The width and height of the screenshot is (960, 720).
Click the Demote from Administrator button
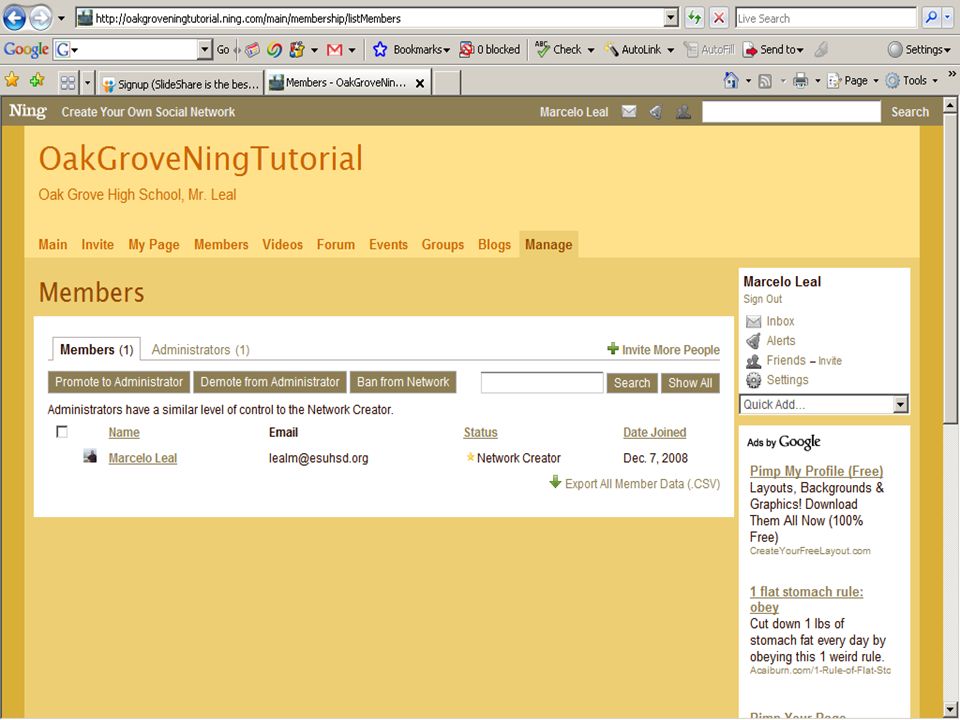tap(269, 382)
